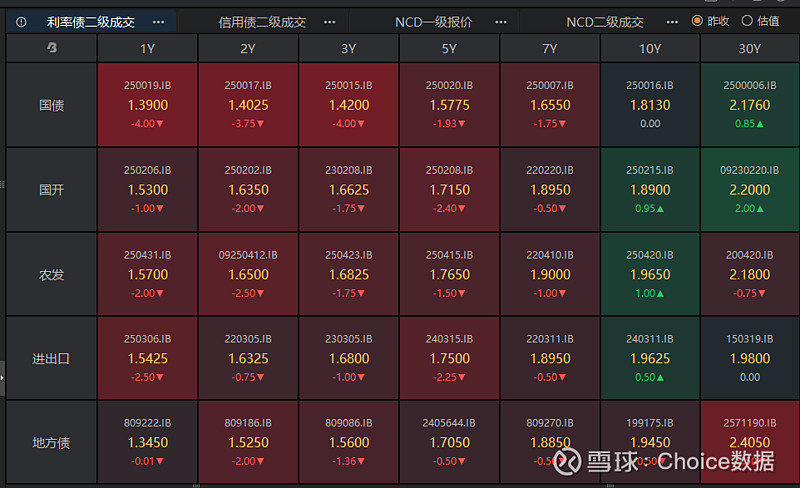Click the 10Y column header

(650, 48)
